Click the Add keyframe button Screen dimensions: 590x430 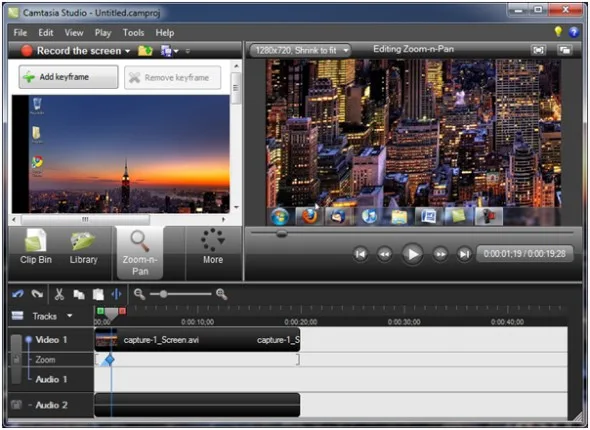tap(68, 77)
